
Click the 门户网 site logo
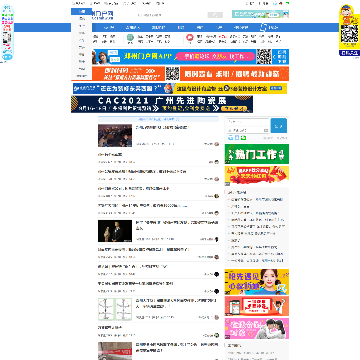point(103,15)
